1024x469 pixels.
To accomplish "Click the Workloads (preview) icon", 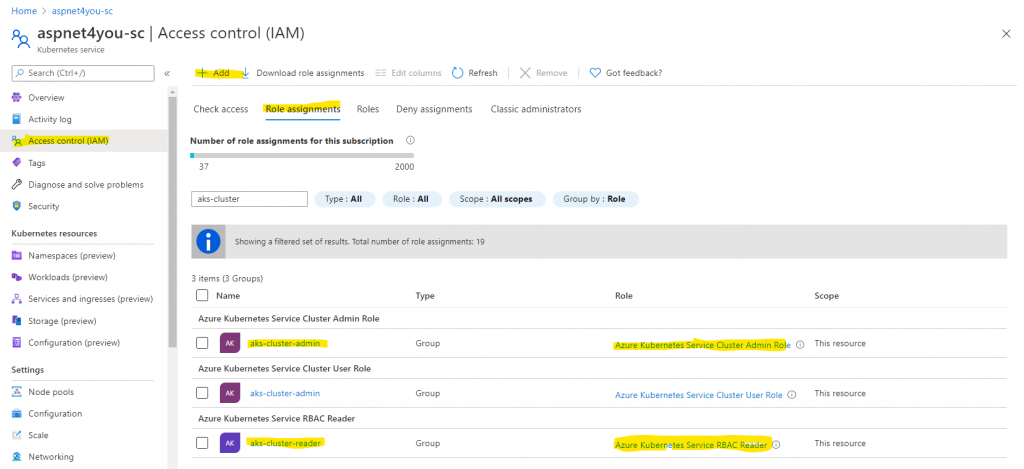I will pyautogui.click(x=17, y=277).
